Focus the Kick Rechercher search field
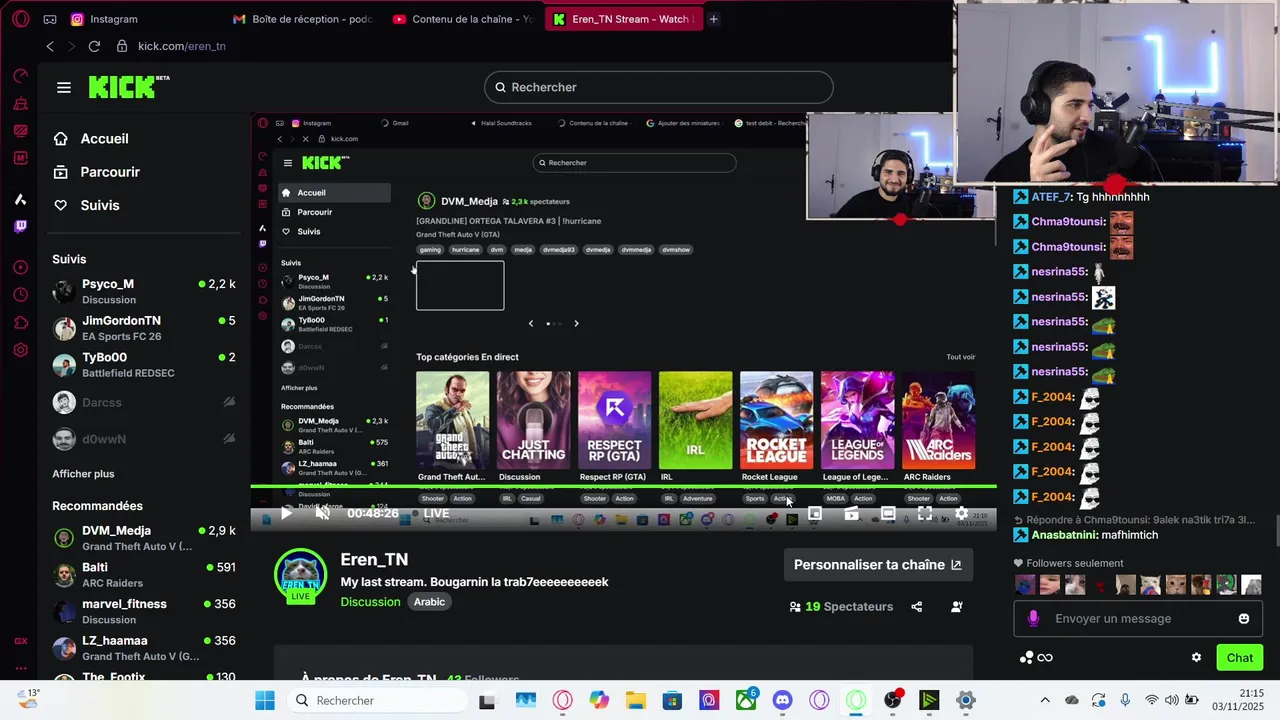This screenshot has height=720, width=1280. point(658,87)
